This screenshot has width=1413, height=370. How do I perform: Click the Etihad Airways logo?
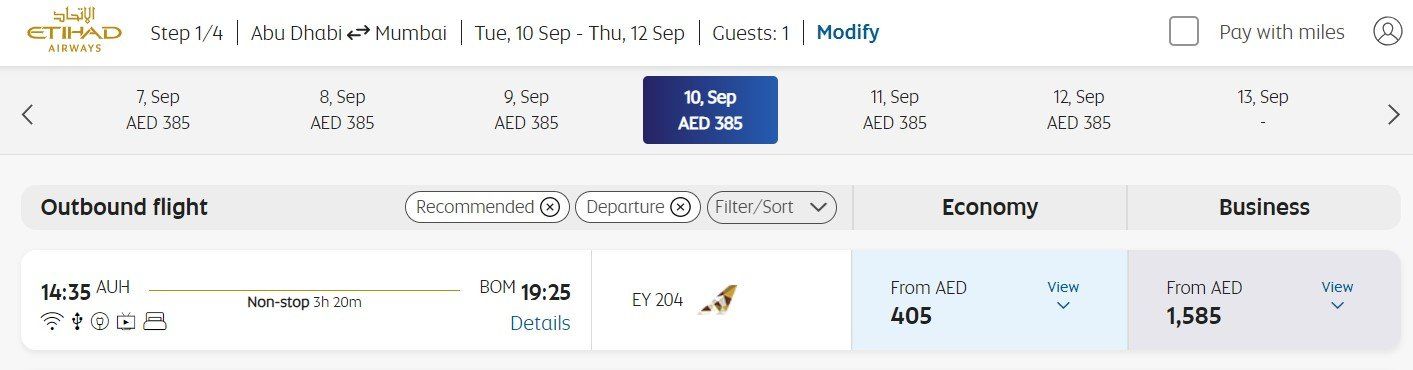[x=74, y=30]
